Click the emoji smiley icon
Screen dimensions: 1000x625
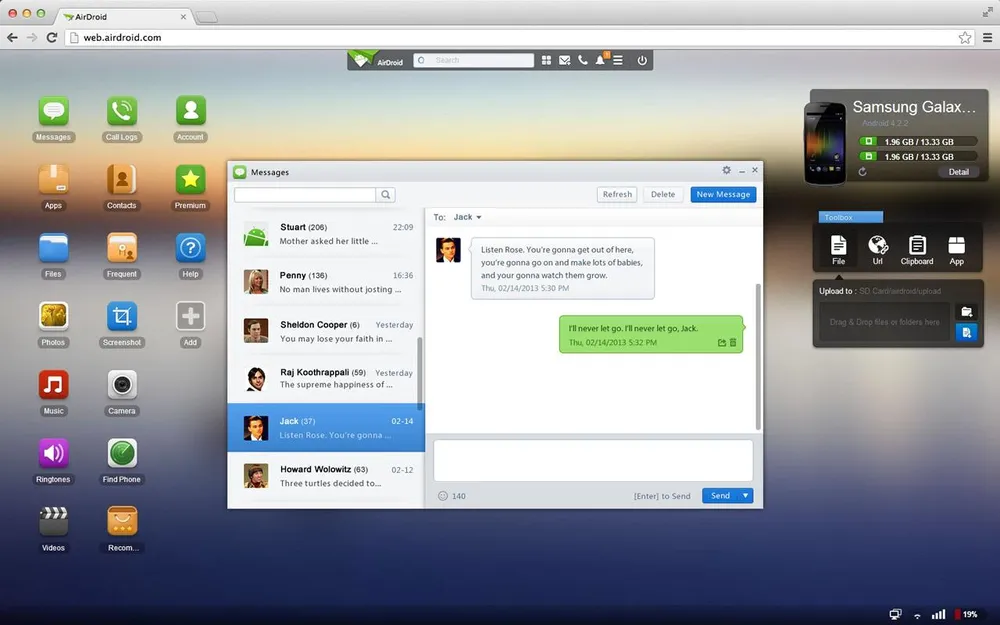point(443,496)
